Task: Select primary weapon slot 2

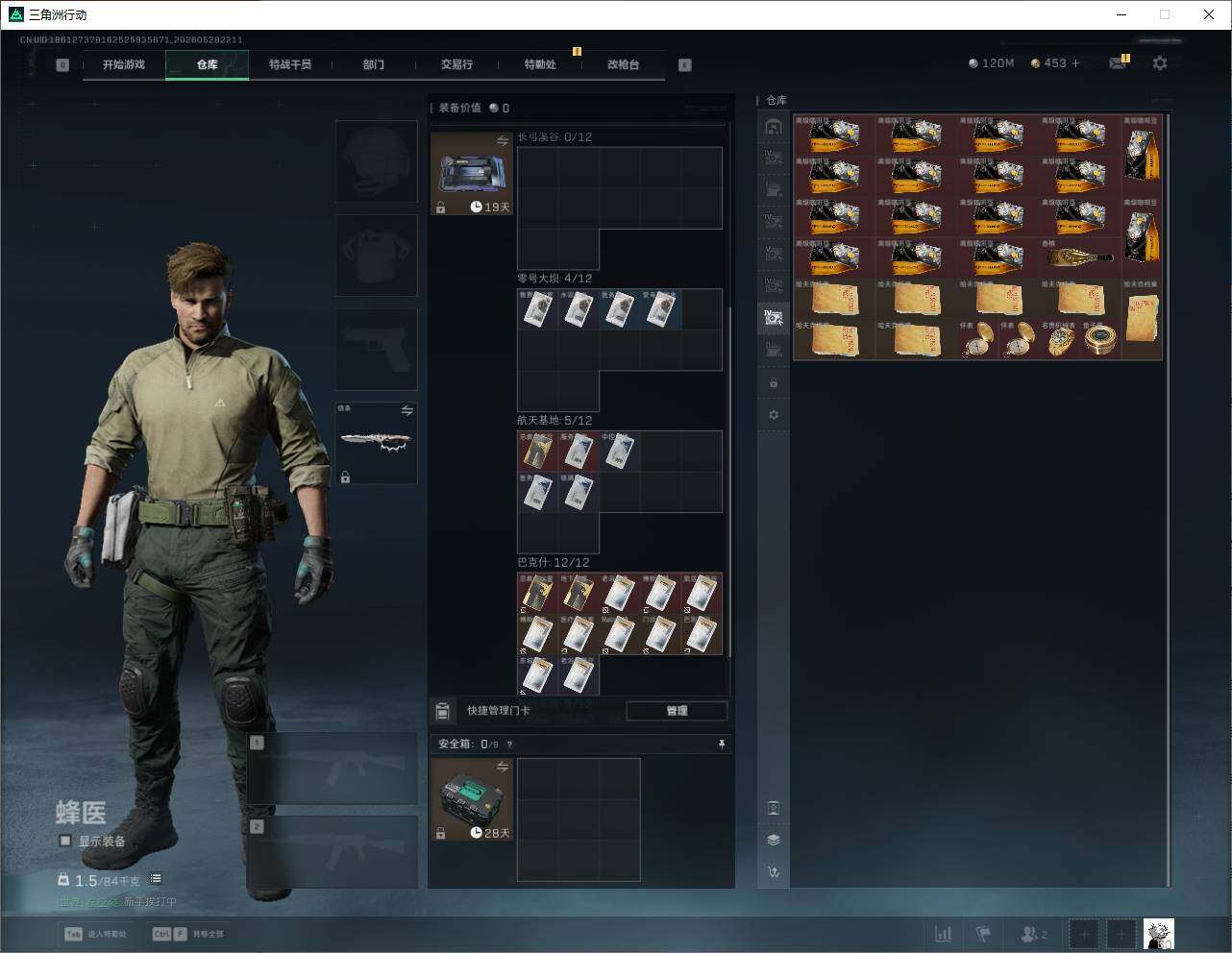Action: point(333,852)
